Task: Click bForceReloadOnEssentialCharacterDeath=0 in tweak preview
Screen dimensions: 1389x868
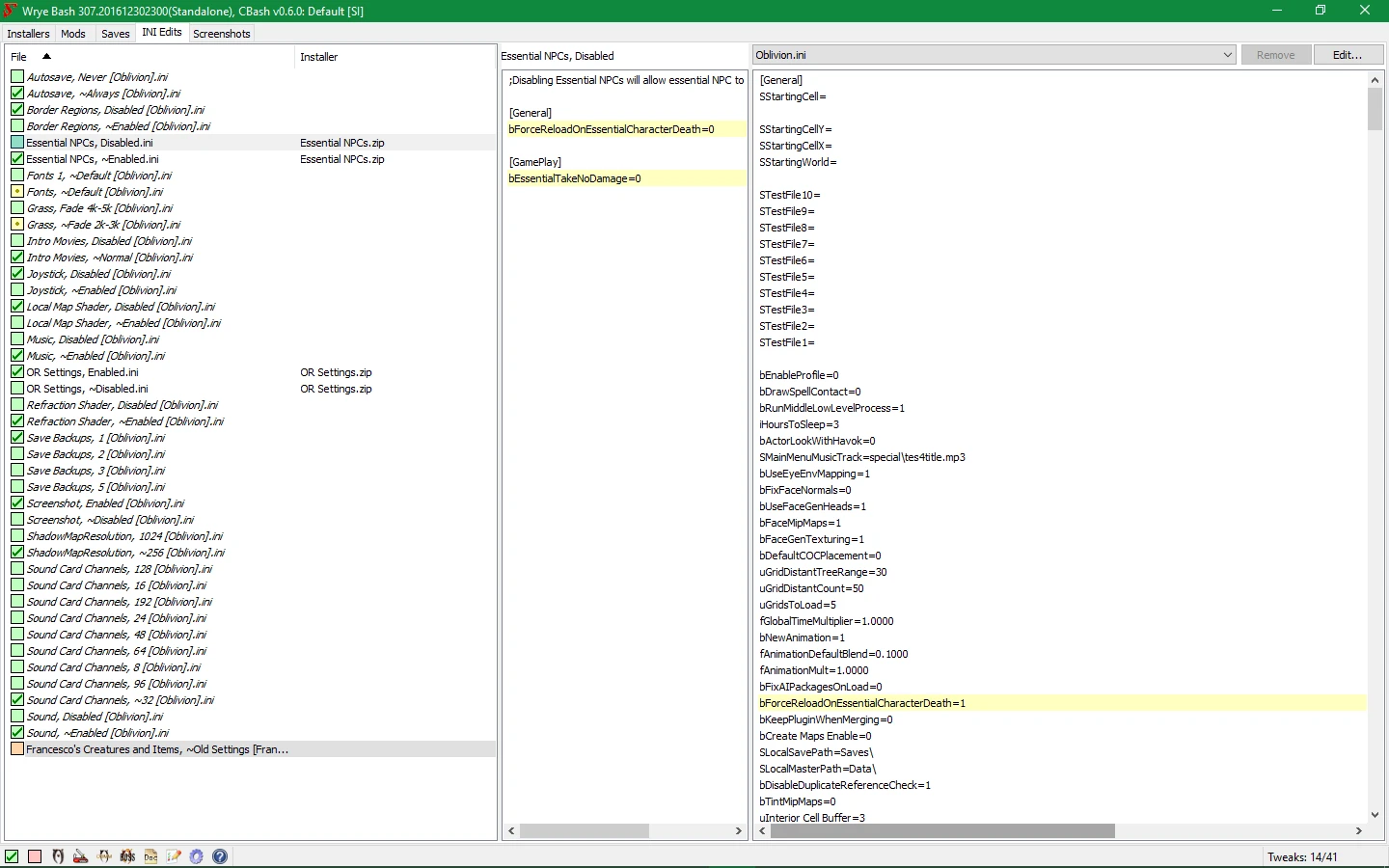Action: pyautogui.click(x=625, y=129)
